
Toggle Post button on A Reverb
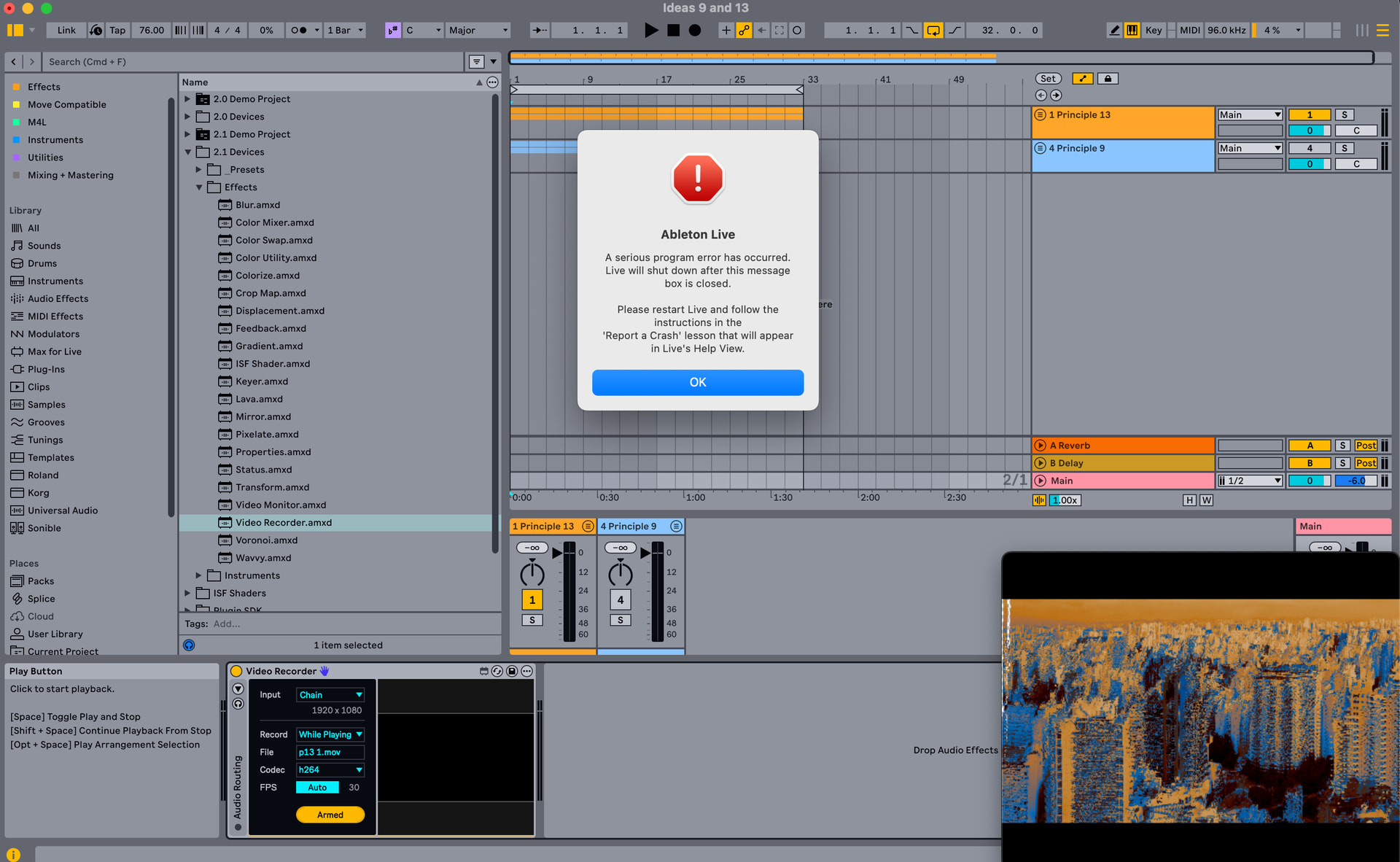(x=1366, y=446)
